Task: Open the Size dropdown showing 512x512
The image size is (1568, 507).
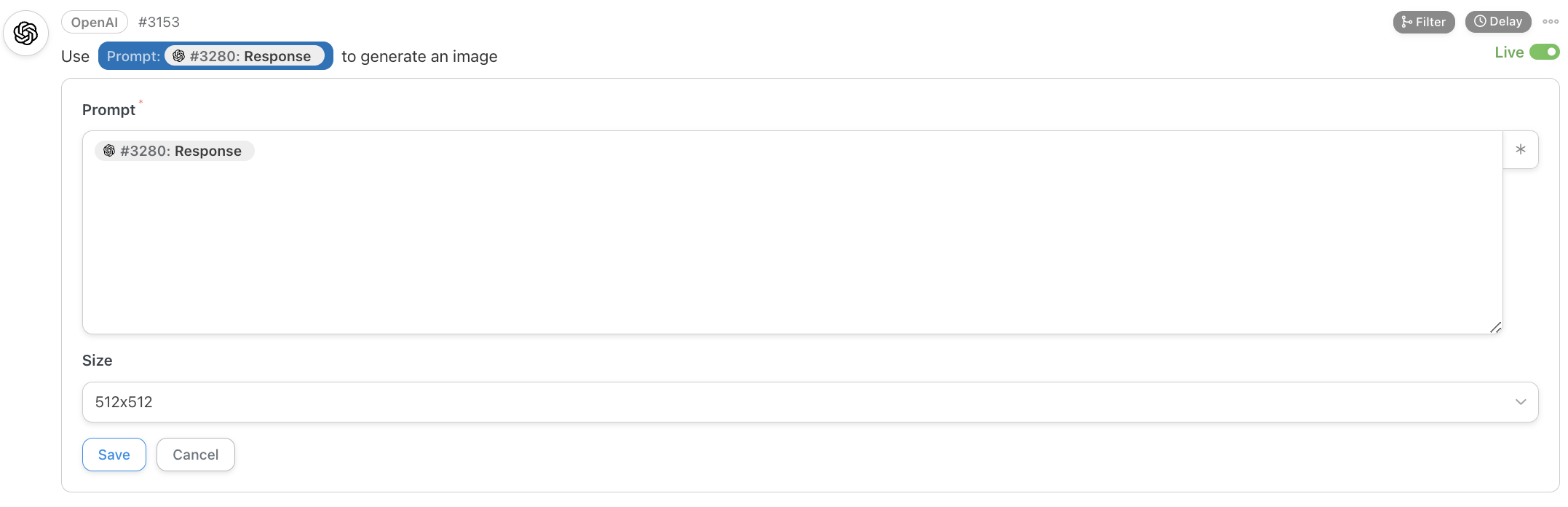Action: tap(810, 402)
